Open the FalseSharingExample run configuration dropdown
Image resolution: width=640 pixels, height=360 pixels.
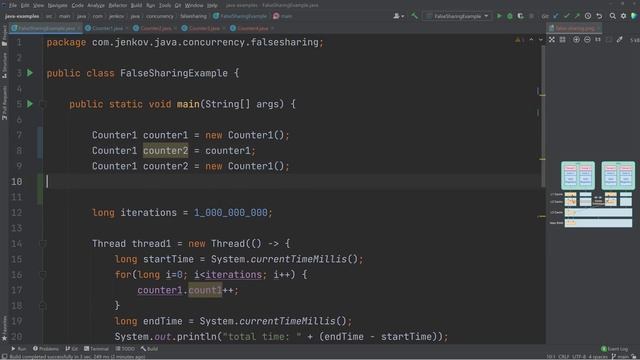(457, 16)
